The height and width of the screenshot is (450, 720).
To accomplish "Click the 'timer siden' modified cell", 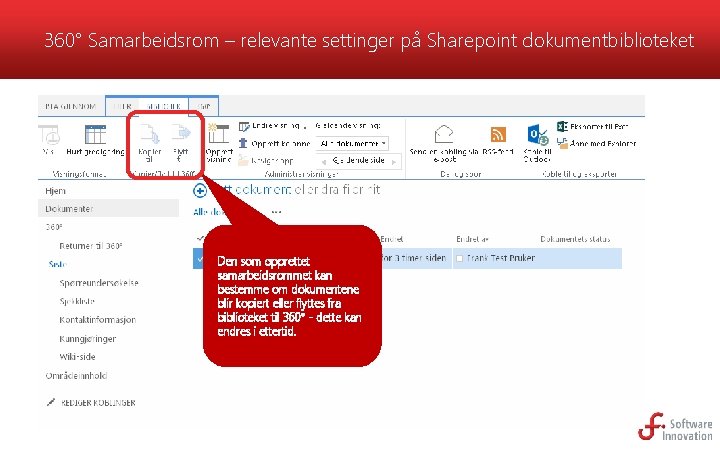I will tap(413, 258).
